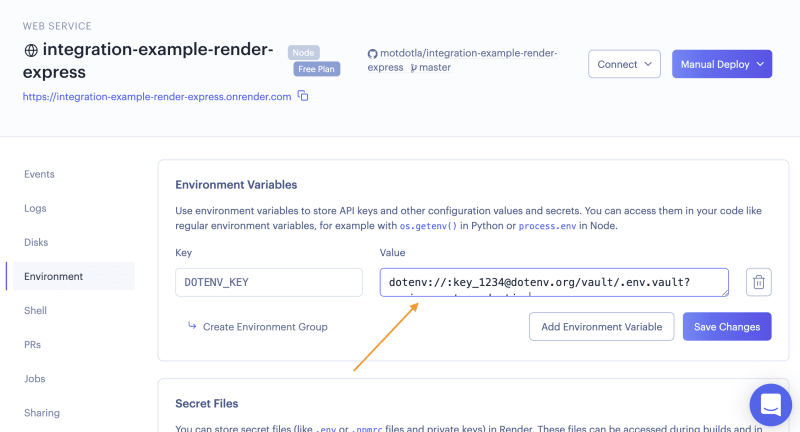Grab the value textarea resize handle
This screenshot has height=432, width=800.
coord(724,293)
